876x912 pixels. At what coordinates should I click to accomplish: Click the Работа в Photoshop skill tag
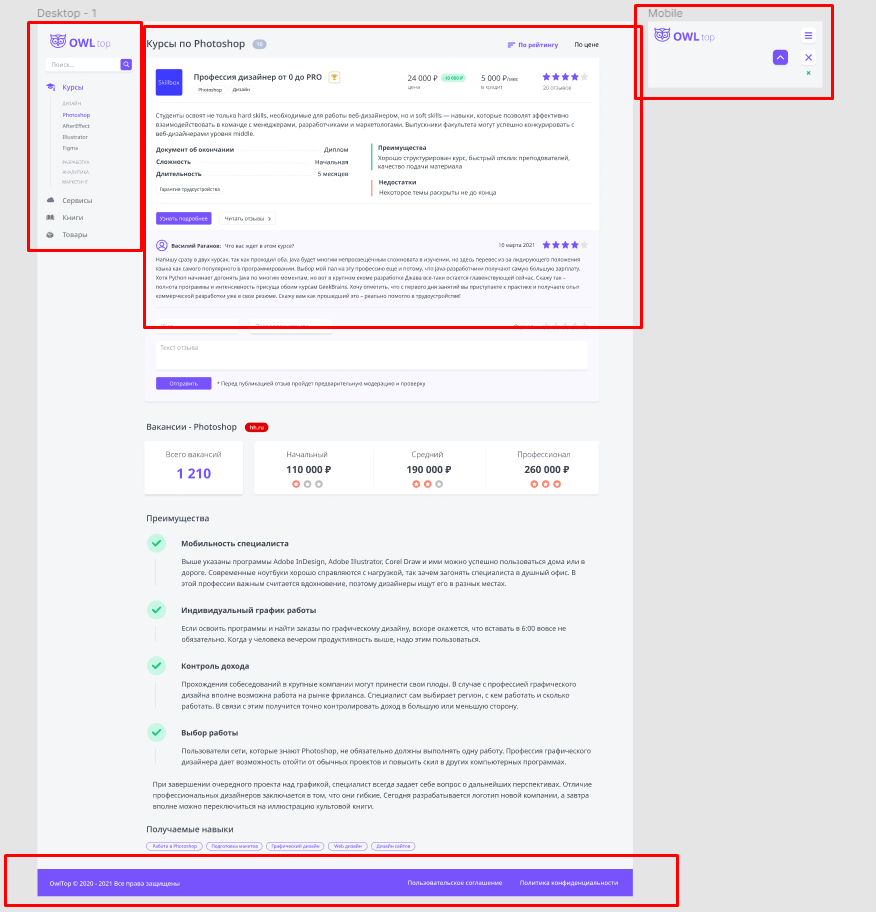click(x=175, y=846)
